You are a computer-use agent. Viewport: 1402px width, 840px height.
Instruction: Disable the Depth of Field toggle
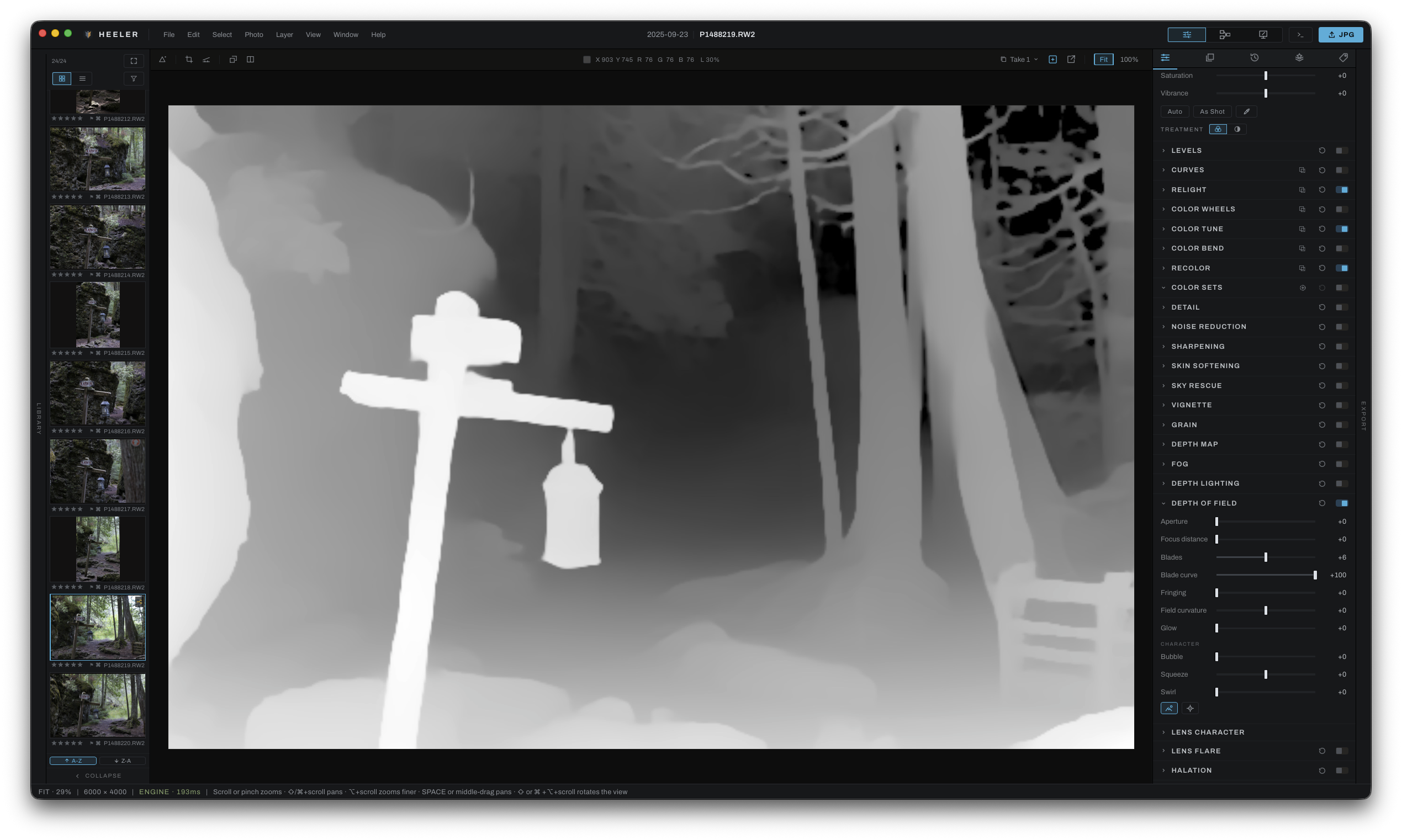[1341, 503]
